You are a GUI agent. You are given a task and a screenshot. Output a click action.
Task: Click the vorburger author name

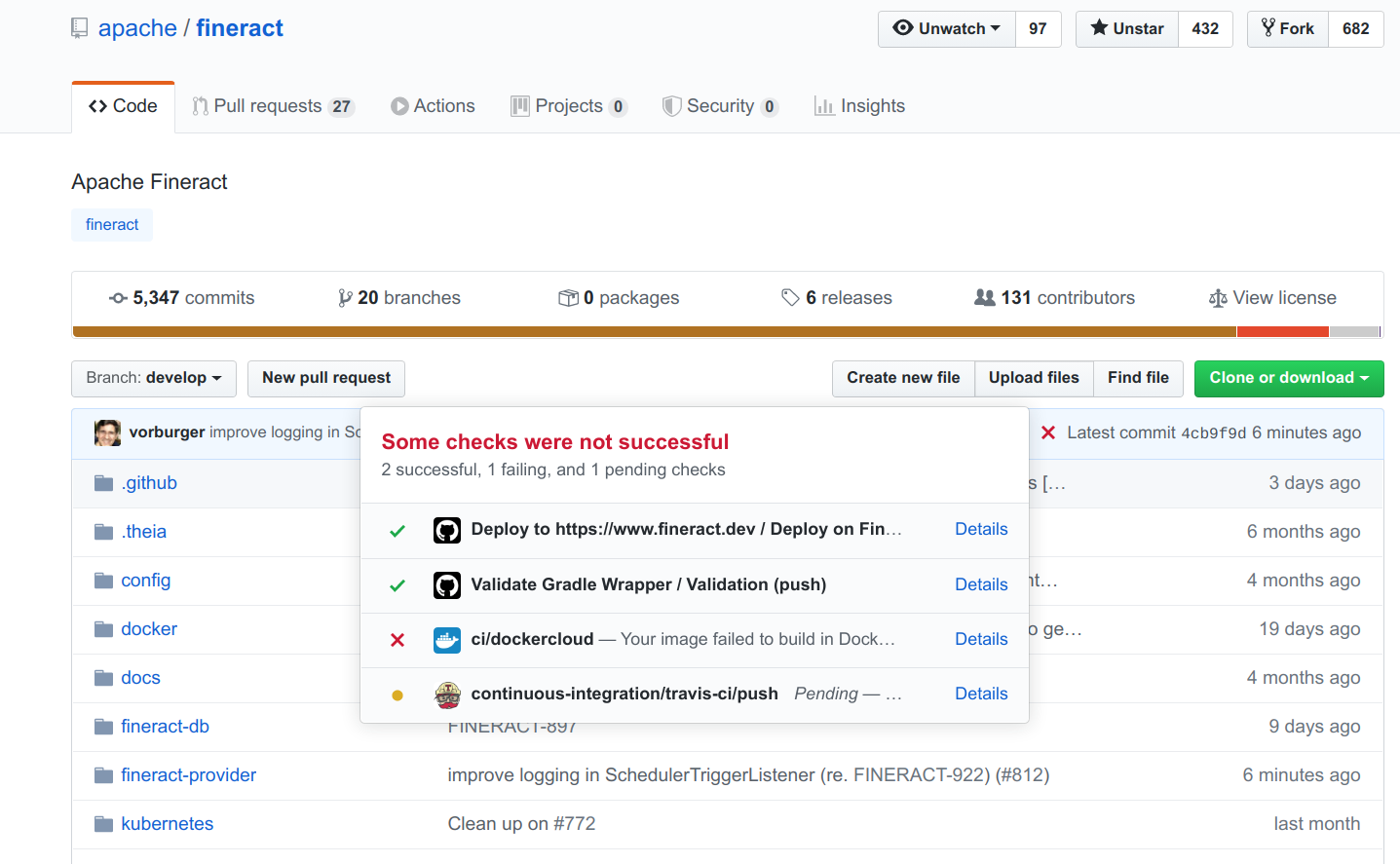pos(167,432)
